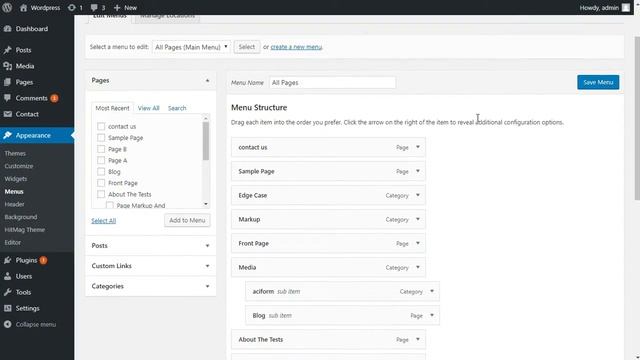Click the Save Menu button
640x360 pixels.
[598, 82]
